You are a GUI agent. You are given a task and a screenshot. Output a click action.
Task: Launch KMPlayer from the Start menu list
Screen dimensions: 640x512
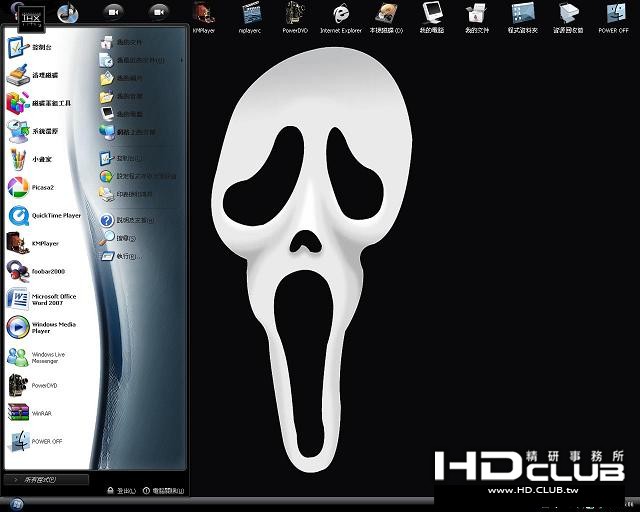pyautogui.click(x=33, y=243)
